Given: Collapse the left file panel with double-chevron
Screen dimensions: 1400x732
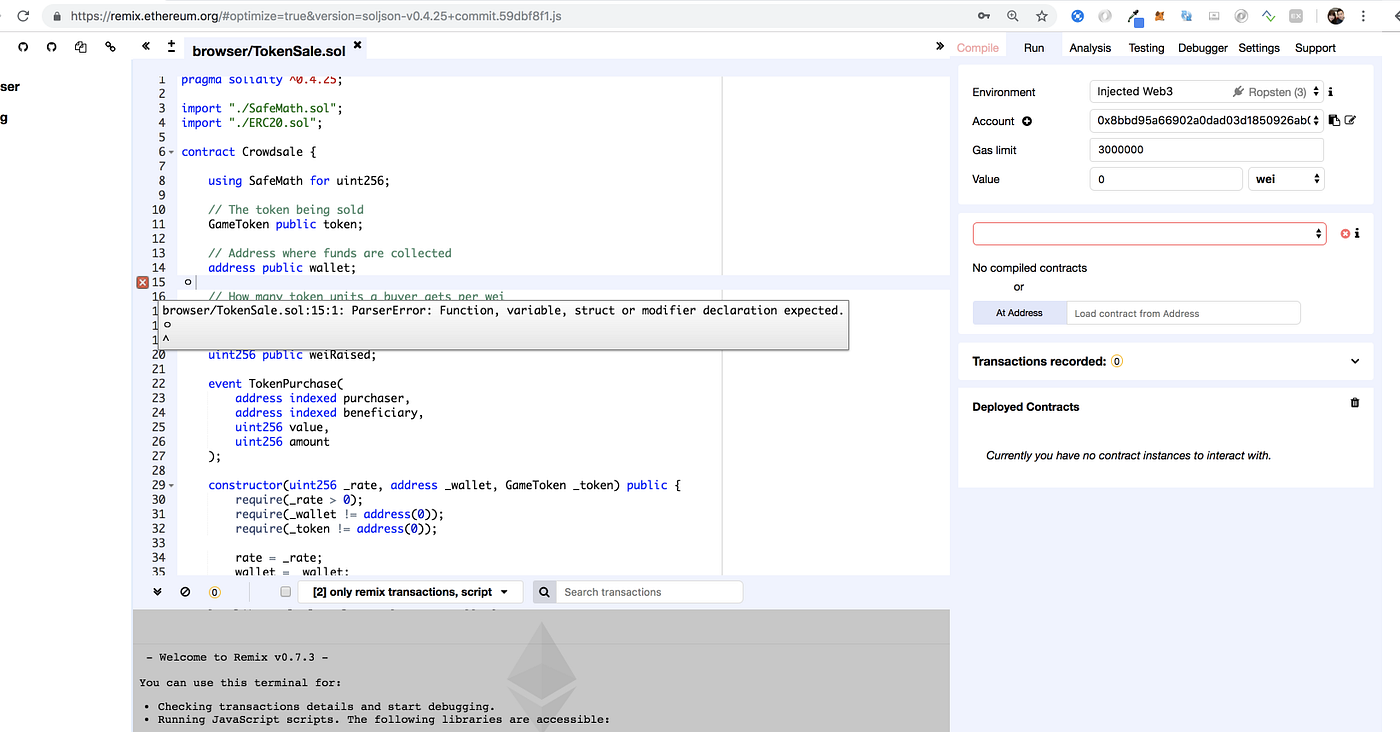Looking at the screenshot, I should pos(146,46).
